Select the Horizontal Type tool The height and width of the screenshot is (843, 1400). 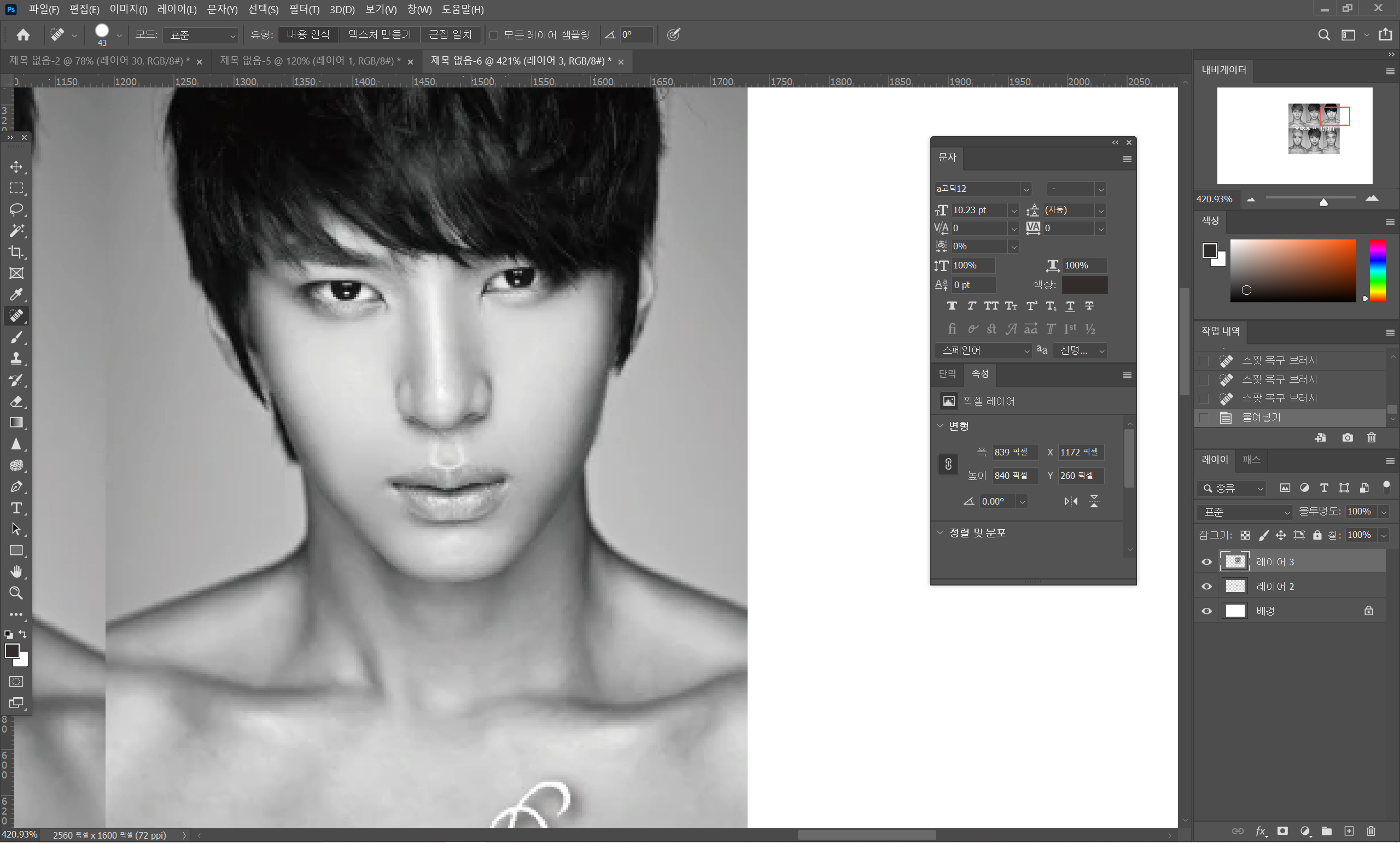point(16,508)
